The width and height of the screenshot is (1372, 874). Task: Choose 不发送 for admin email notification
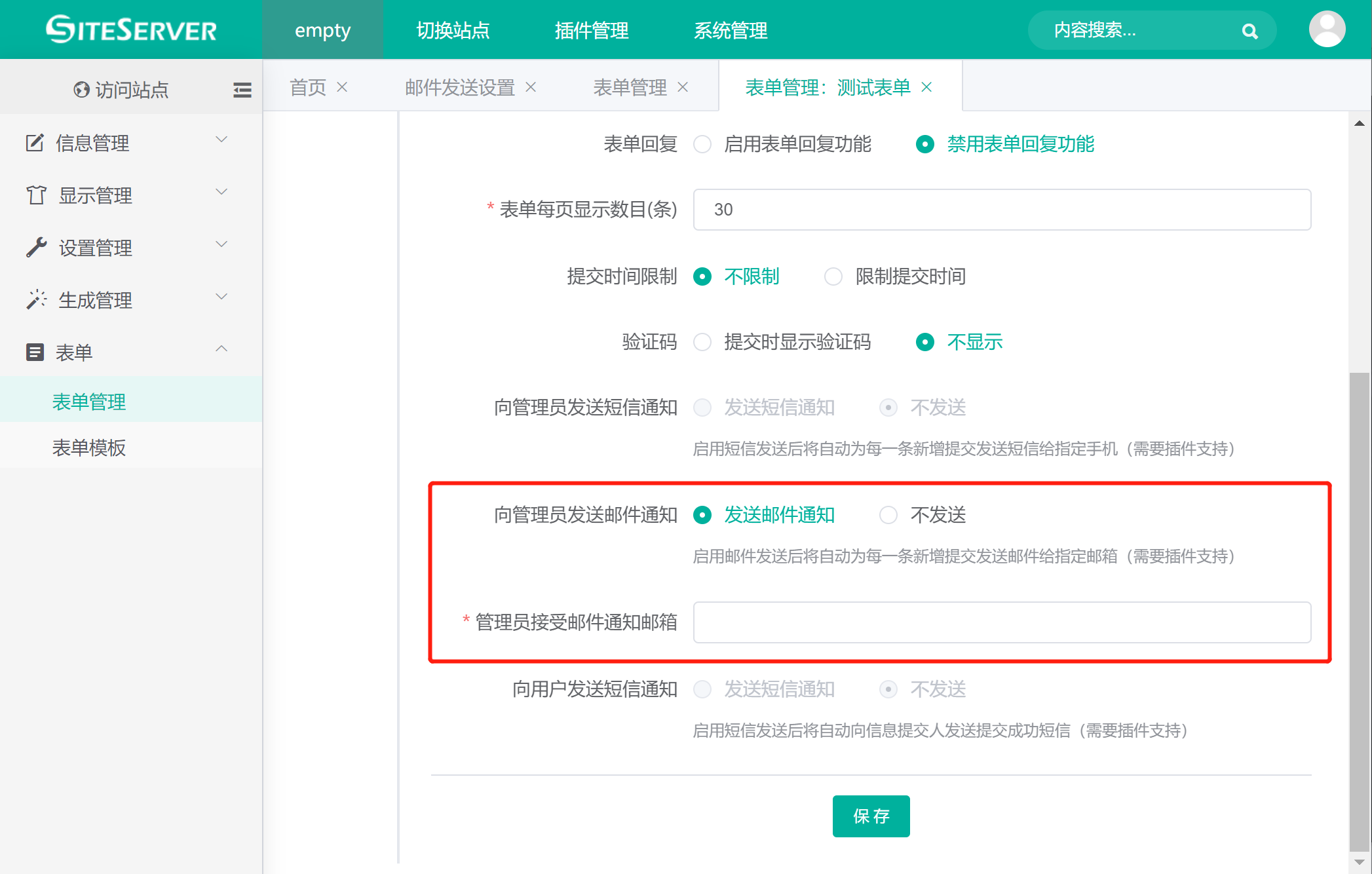point(888,515)
